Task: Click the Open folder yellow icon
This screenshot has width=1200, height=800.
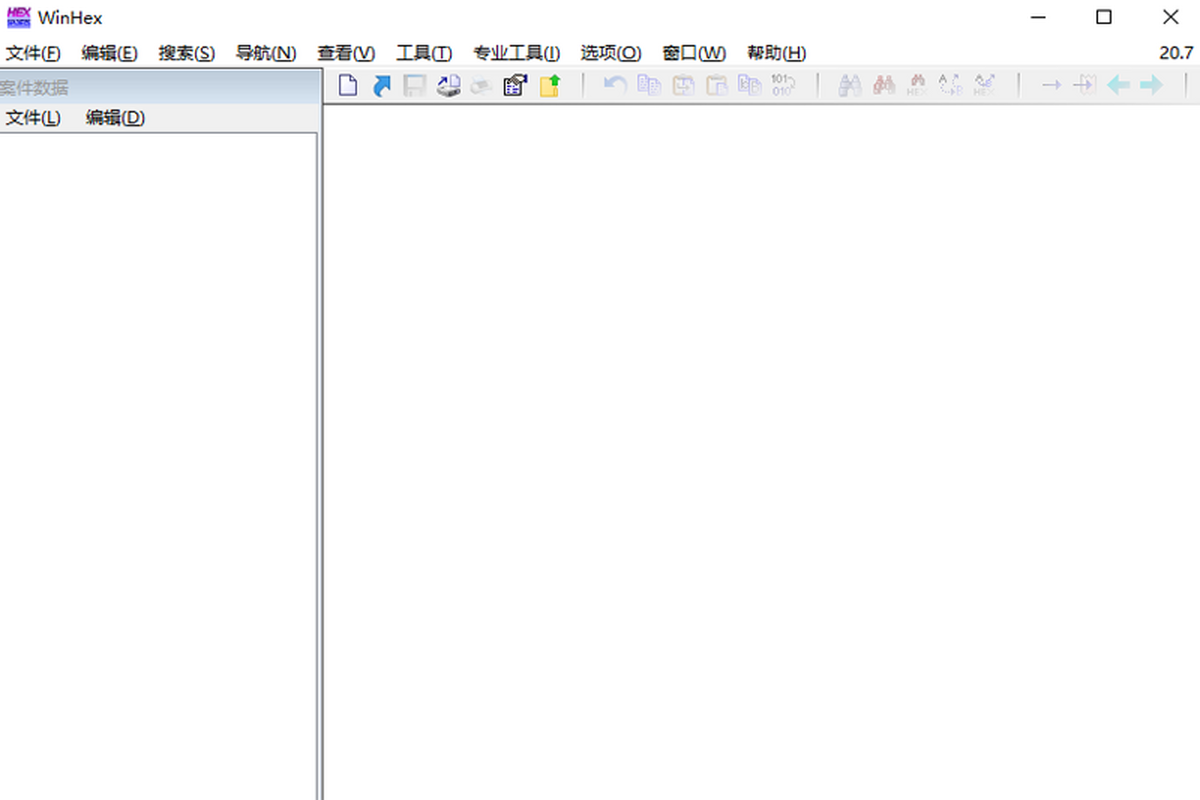Action: [x=550, y=86]
